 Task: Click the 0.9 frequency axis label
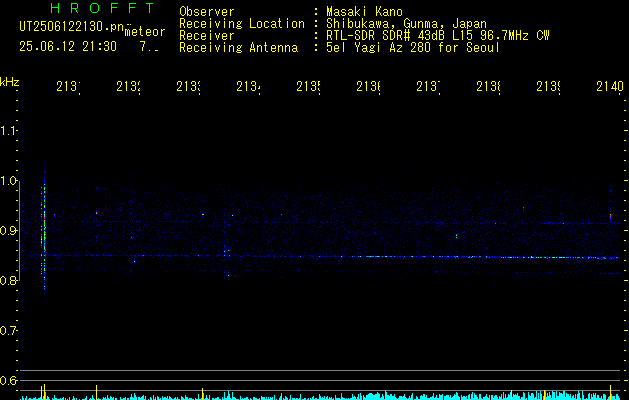pos(8,230)
